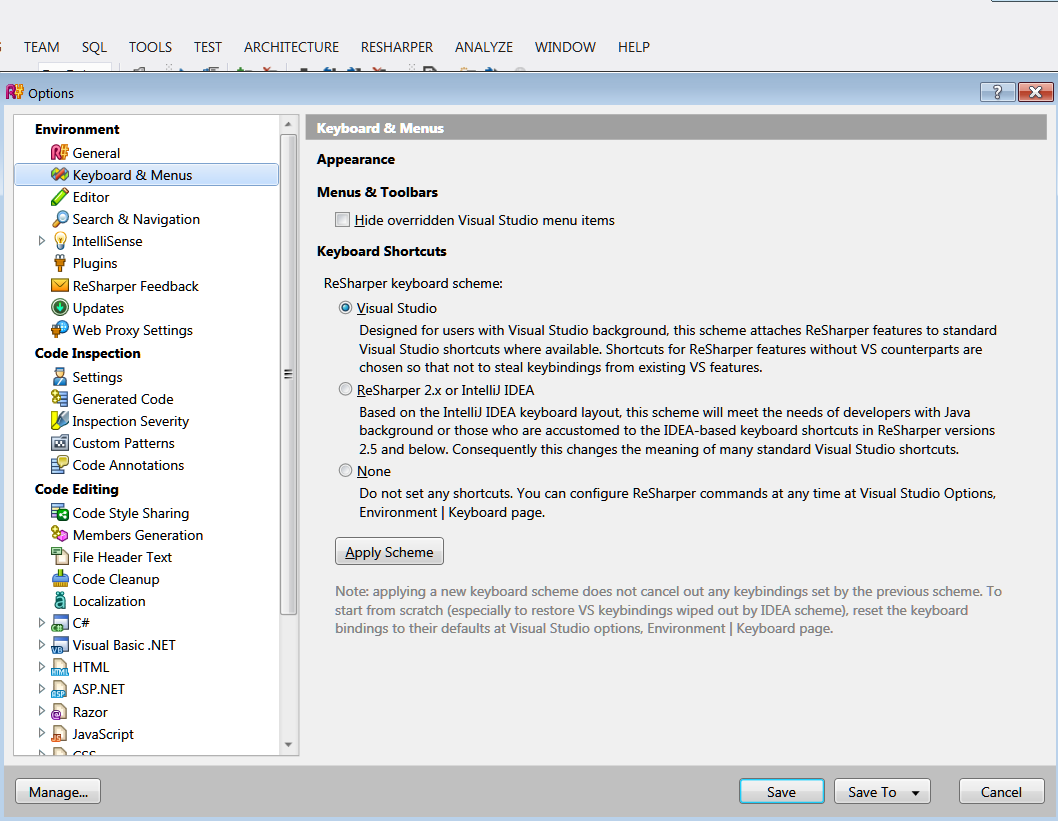Open the TEAM menu

pos(42,47)
